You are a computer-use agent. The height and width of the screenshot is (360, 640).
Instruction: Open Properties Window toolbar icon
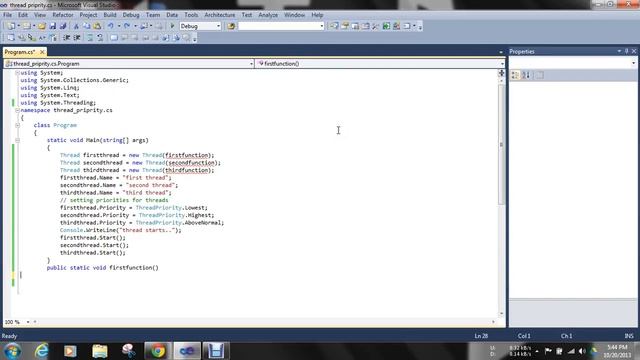click(344, 26)
